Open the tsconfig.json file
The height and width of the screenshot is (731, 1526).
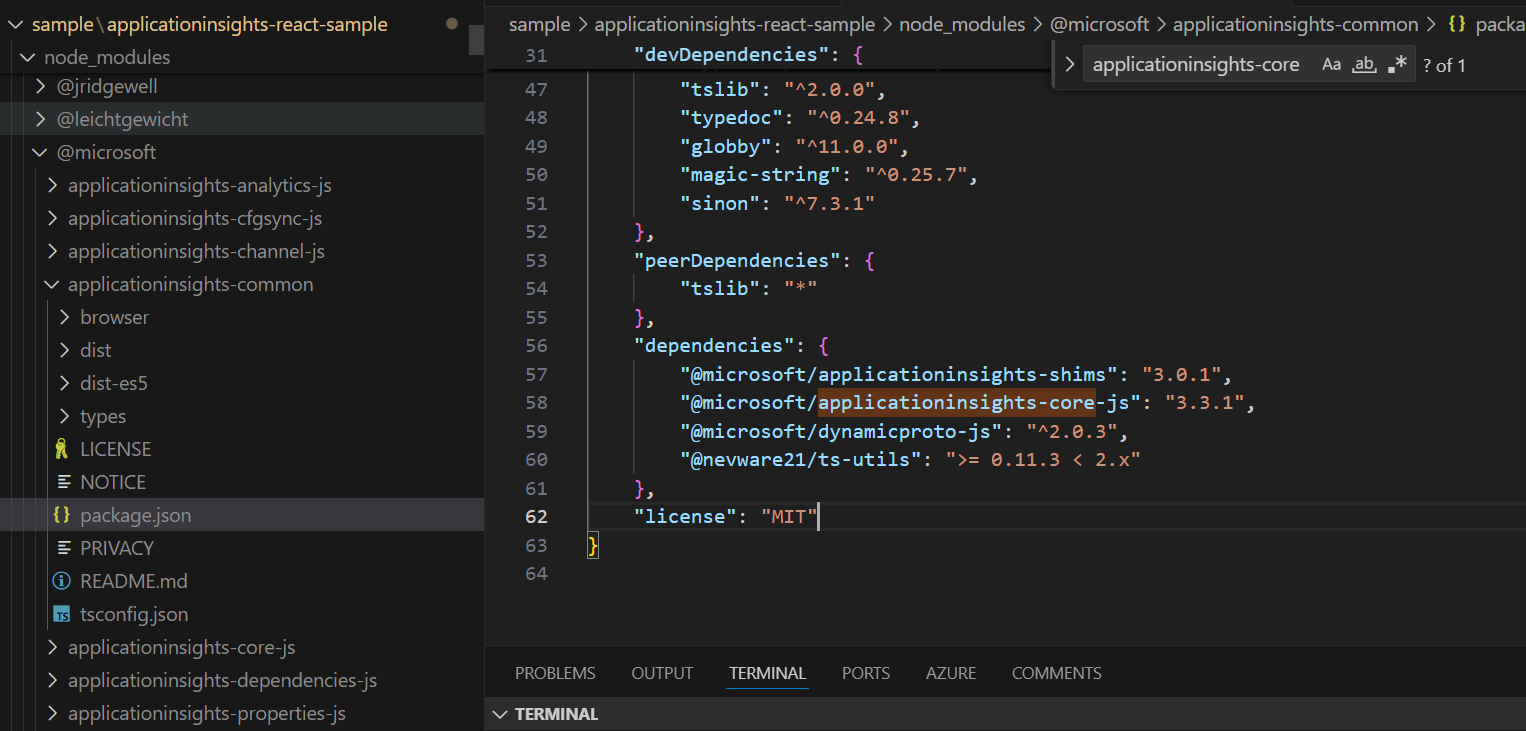tap(134, 614)
